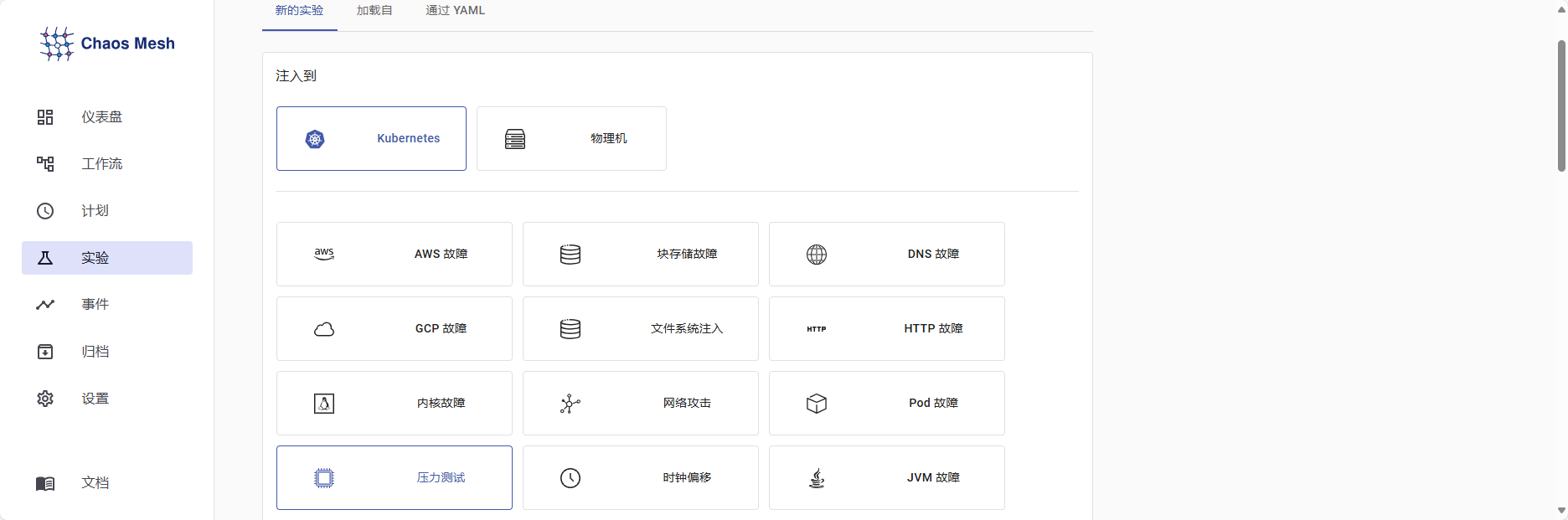Open 工作流 in the sidebar

point(107,164)
